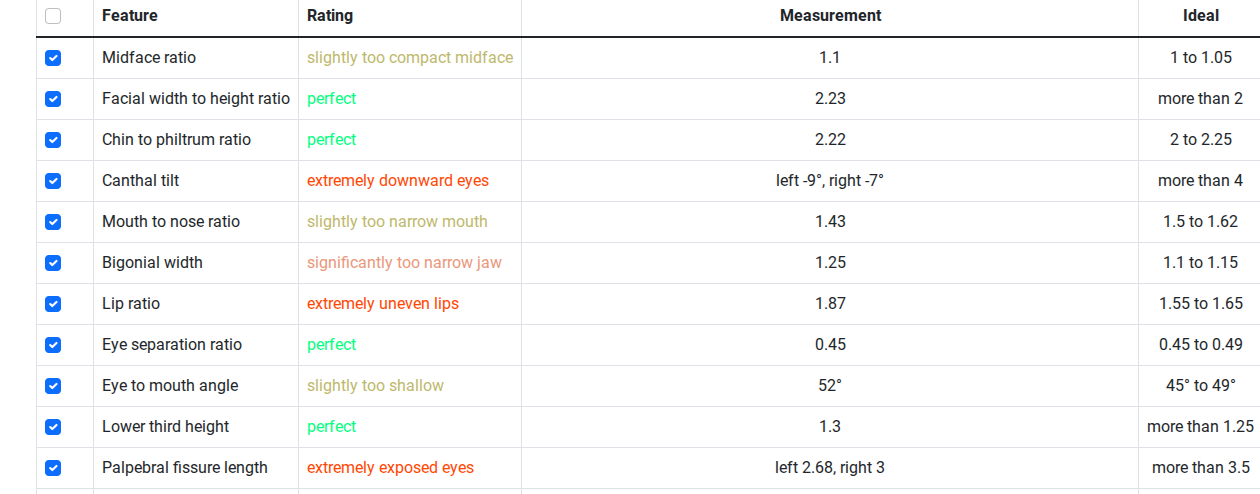Uncheck the Lip ratio row checkbox
Image resolution: width=1260 pixels, height=494 pixels.
tap(53, 304)
